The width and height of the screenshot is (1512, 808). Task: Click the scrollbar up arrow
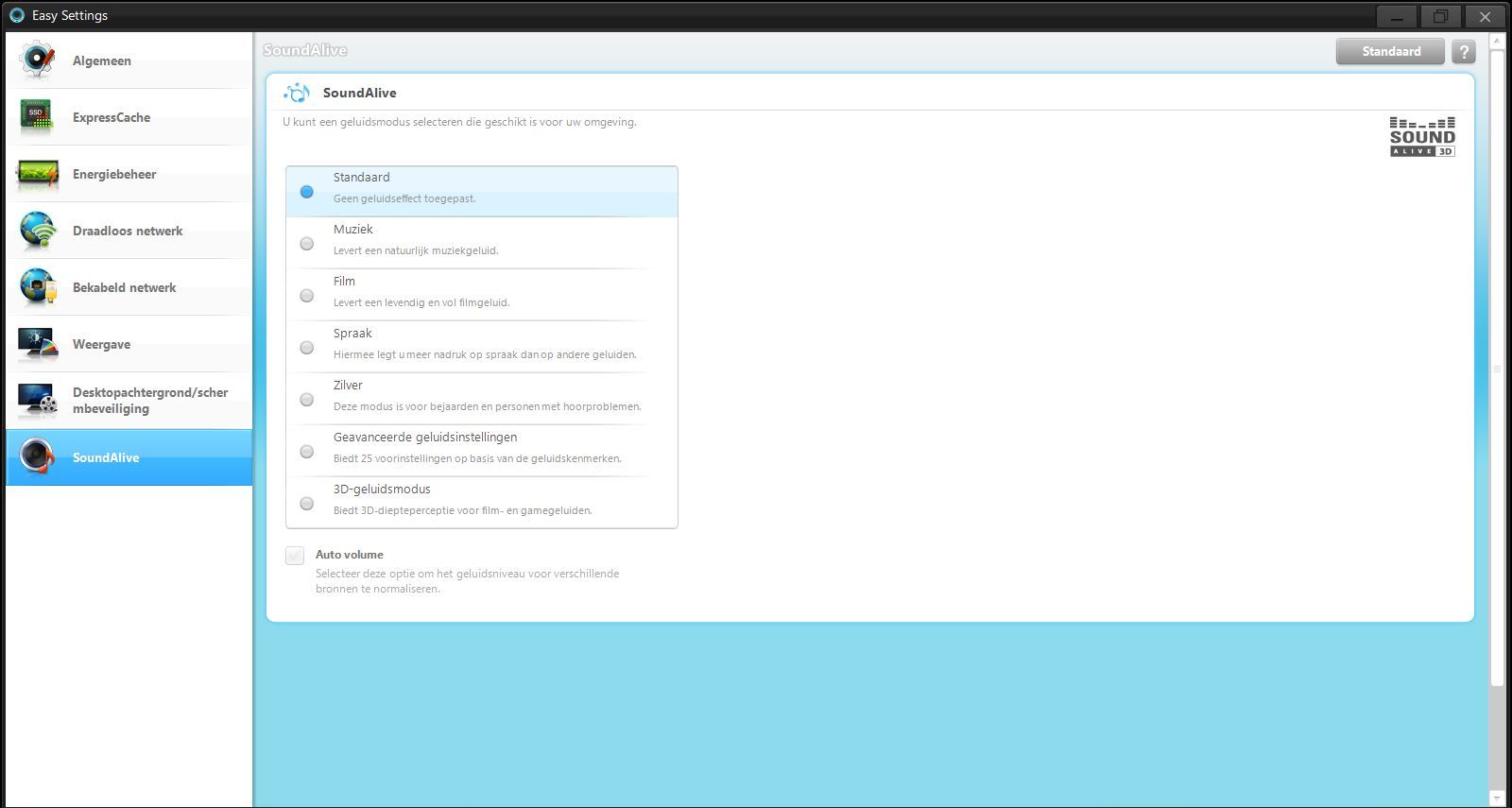coord(1497,41)
